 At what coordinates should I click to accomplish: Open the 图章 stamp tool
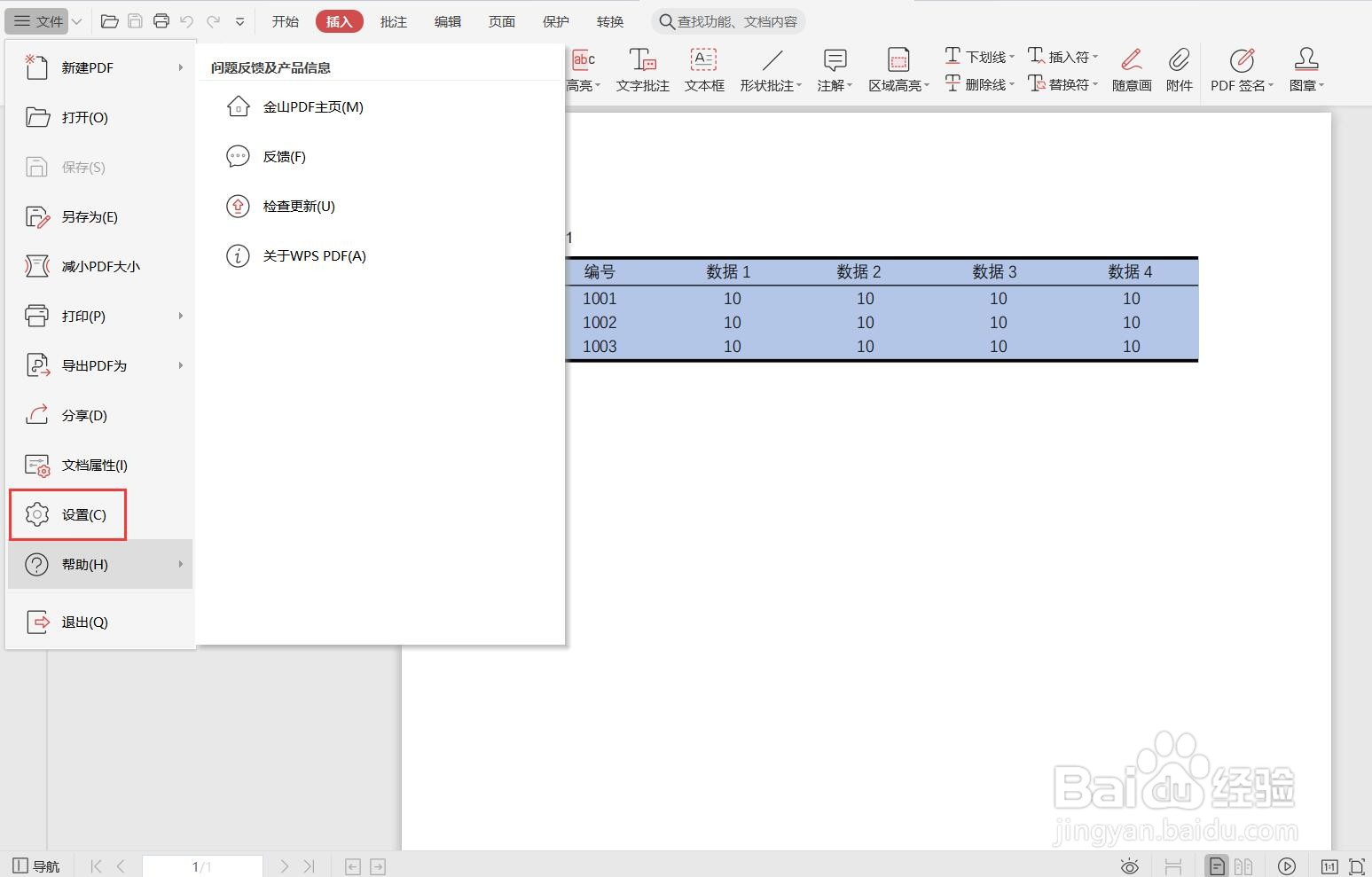pyautogui.click(x=1306, y=70)
